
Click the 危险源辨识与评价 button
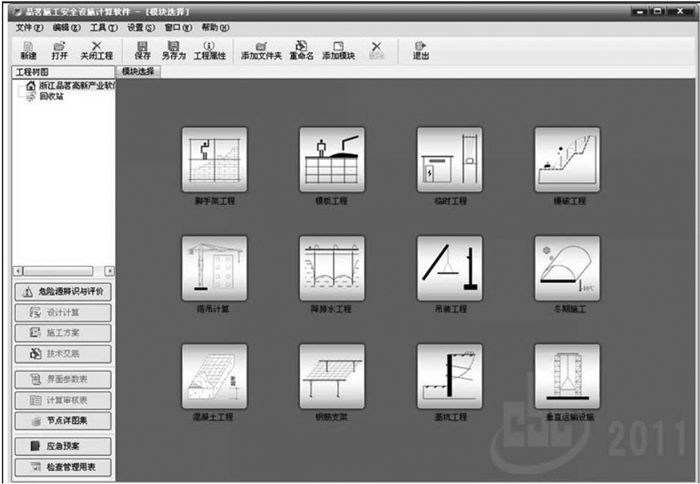point(62,292)
